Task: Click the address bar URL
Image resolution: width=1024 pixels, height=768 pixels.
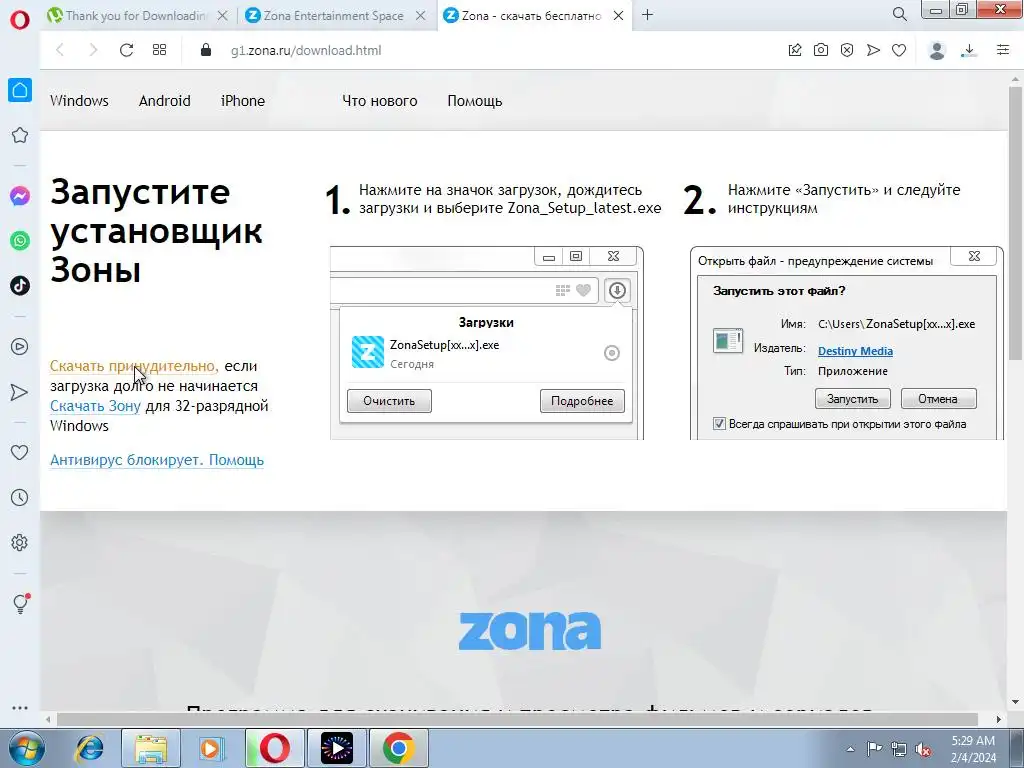Action: [x=306, y=50]
